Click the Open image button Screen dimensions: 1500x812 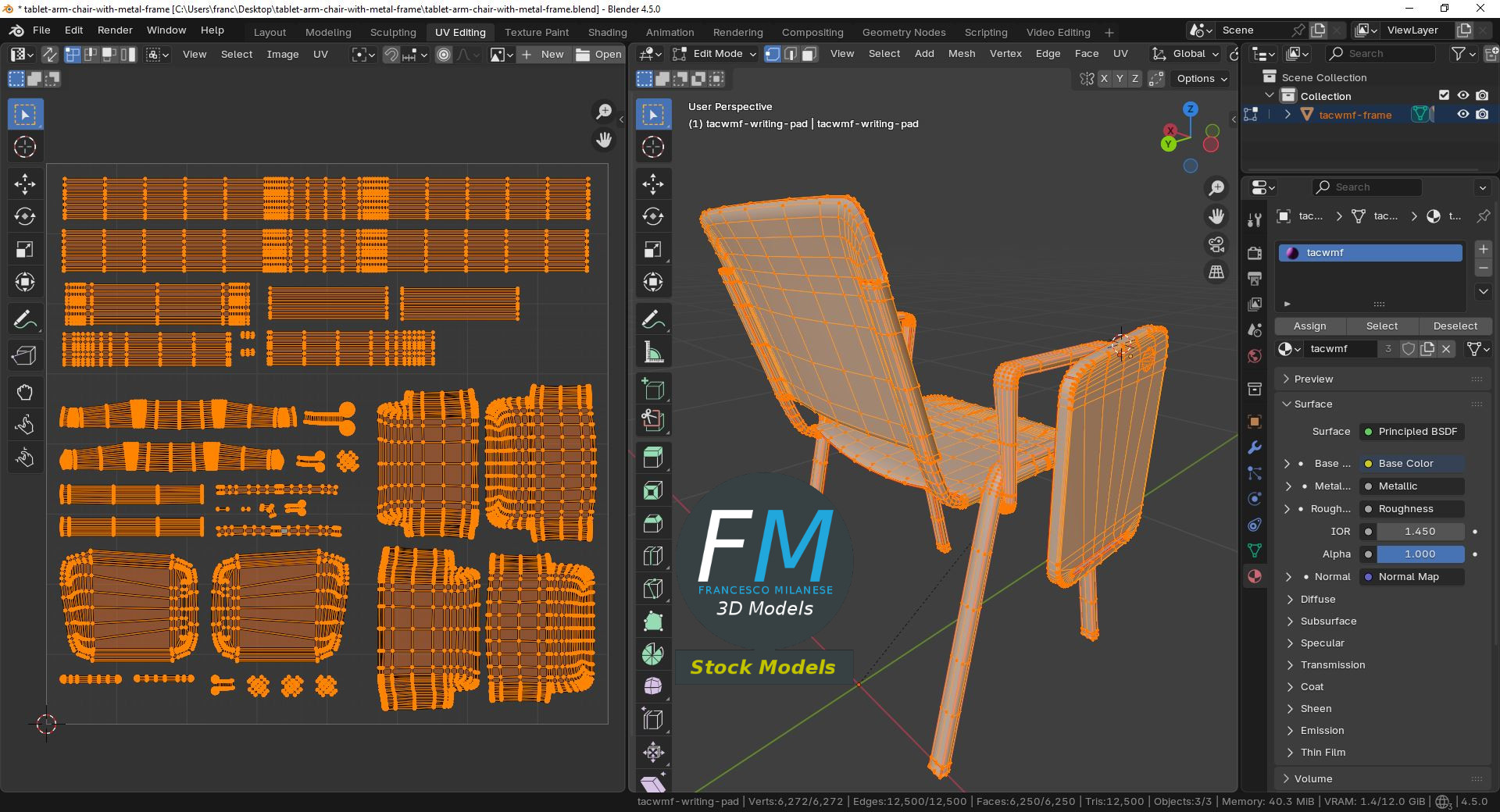point(598,55)
